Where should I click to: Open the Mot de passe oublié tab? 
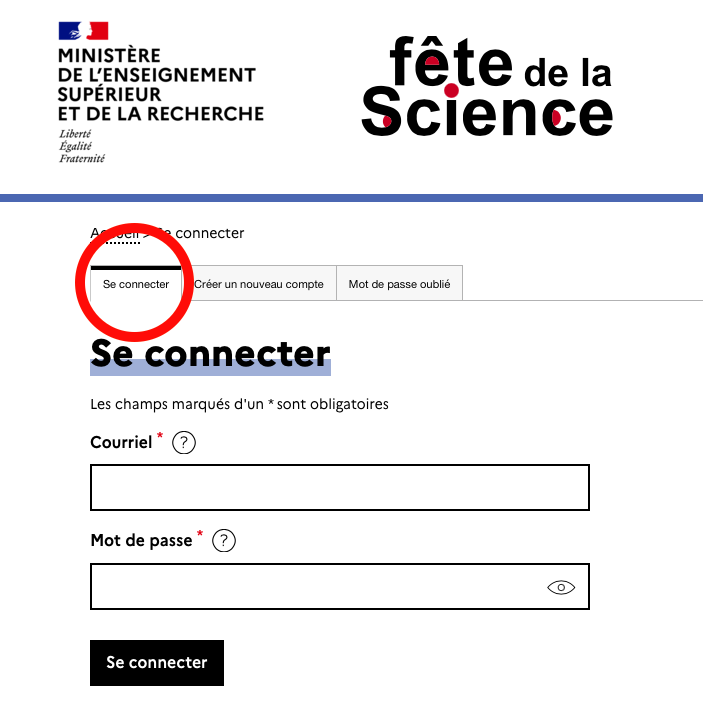399,284
